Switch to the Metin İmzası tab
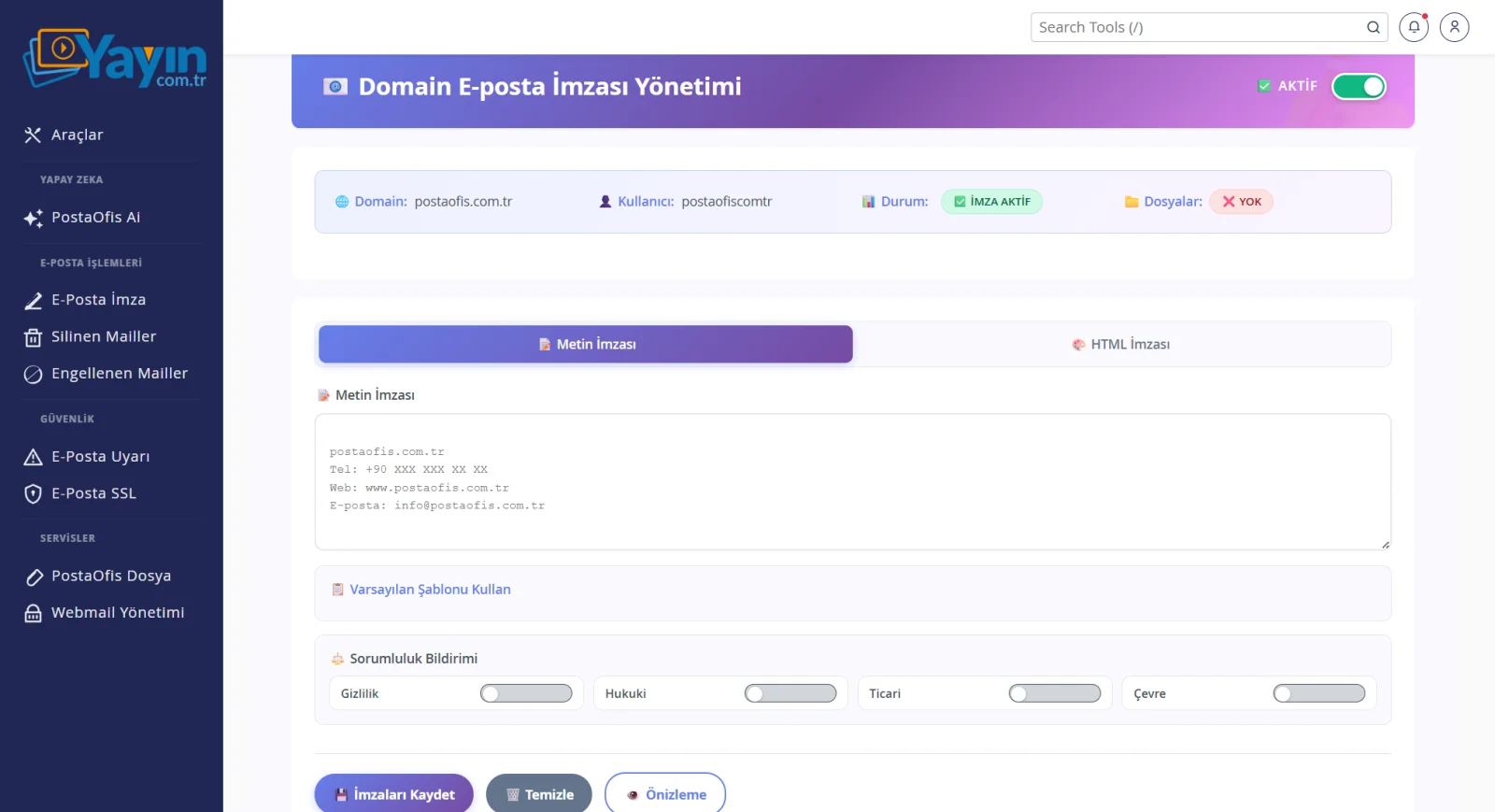1495x812 pixels. click(586, 344)
